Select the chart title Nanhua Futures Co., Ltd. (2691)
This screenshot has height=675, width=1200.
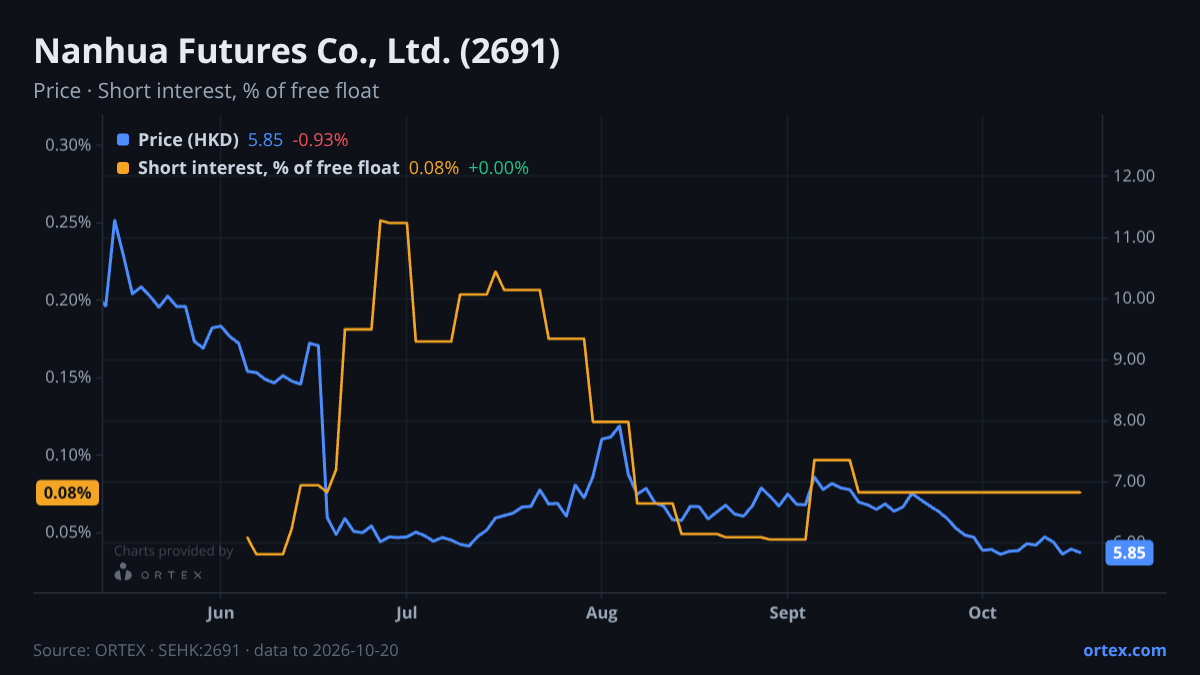coord(296,52)
